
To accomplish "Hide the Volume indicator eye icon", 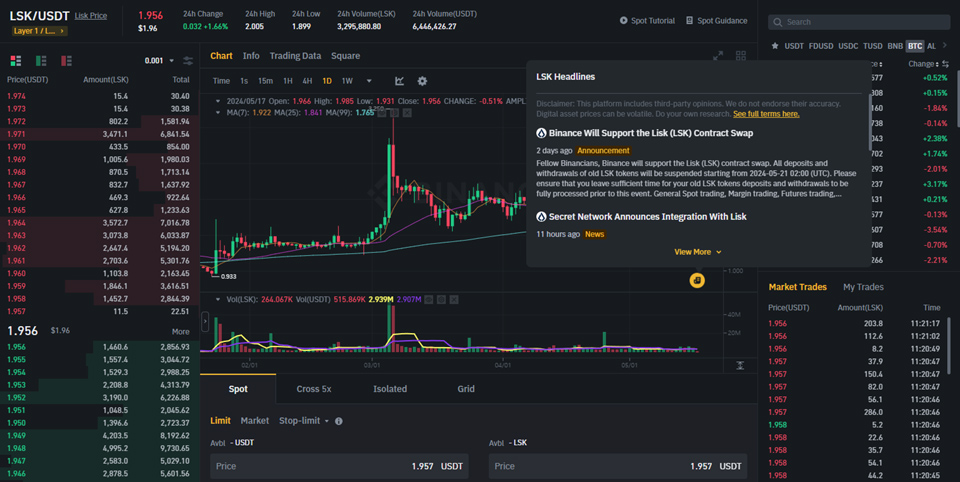I will [429, 299].
